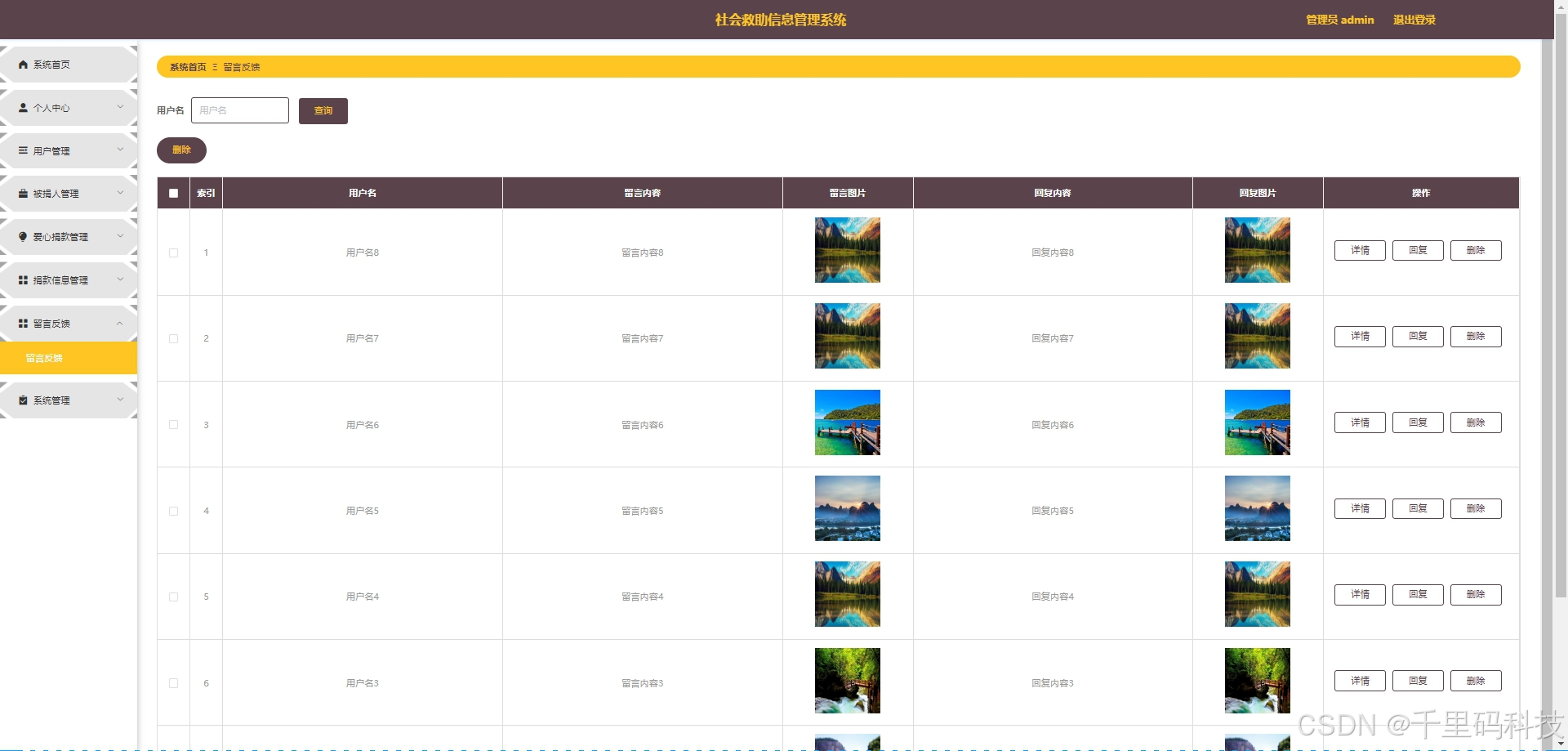Click 回复 for row 用户名8
Viewport: 1568px width, 751px height.
coord(1418,250)
